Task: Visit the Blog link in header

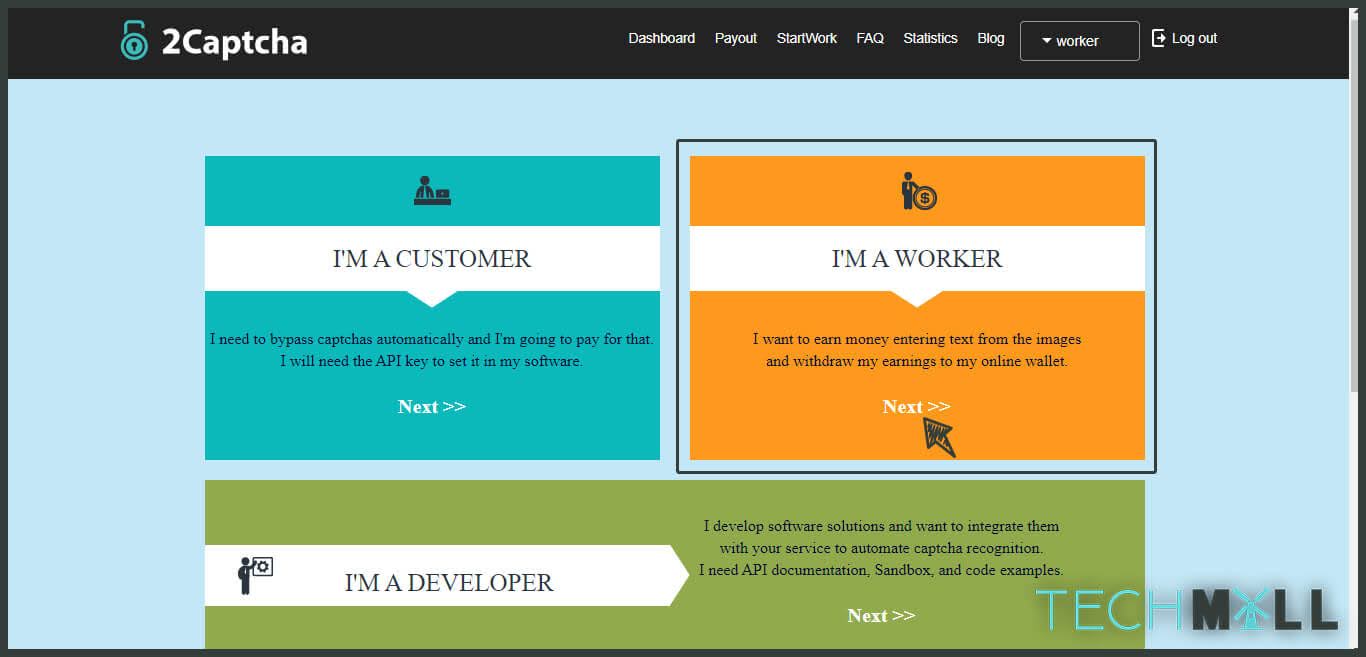Action: click(x=990, y=38)
